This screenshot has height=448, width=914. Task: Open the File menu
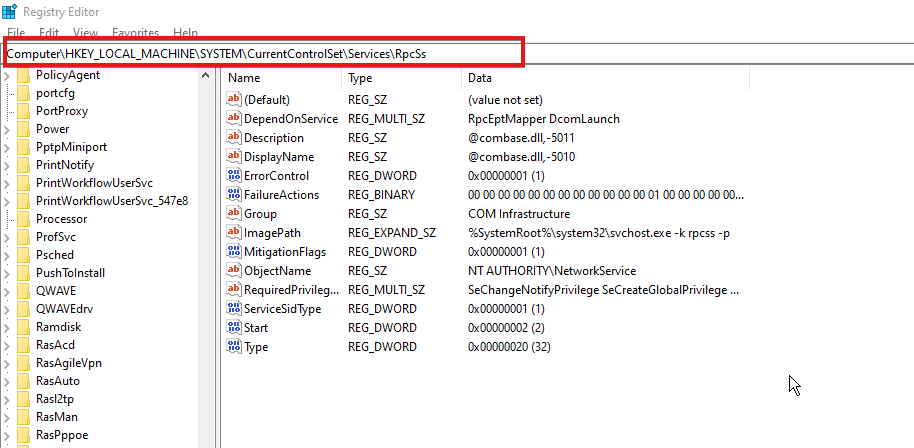click(16, 33)
